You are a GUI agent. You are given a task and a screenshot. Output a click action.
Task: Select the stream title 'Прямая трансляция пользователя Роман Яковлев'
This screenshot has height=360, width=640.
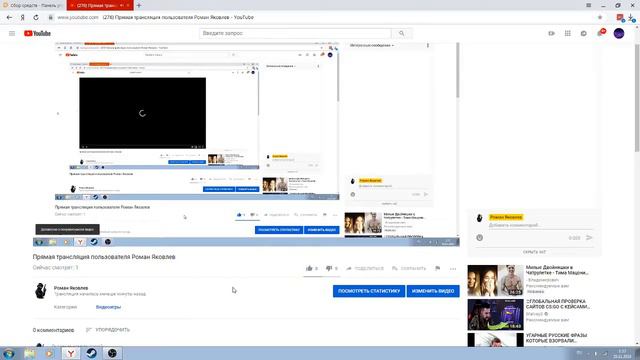coord(104,257)
